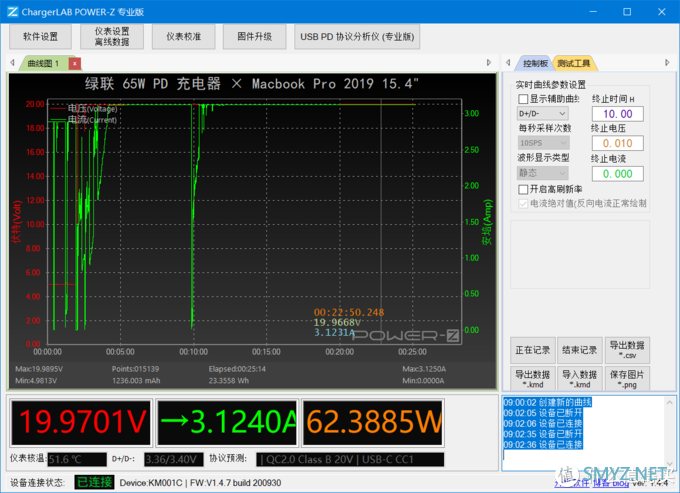Screen dimensions: 680x493
Task: Click the 电流(Current) legend entry
Action: [x=84, y=120]
